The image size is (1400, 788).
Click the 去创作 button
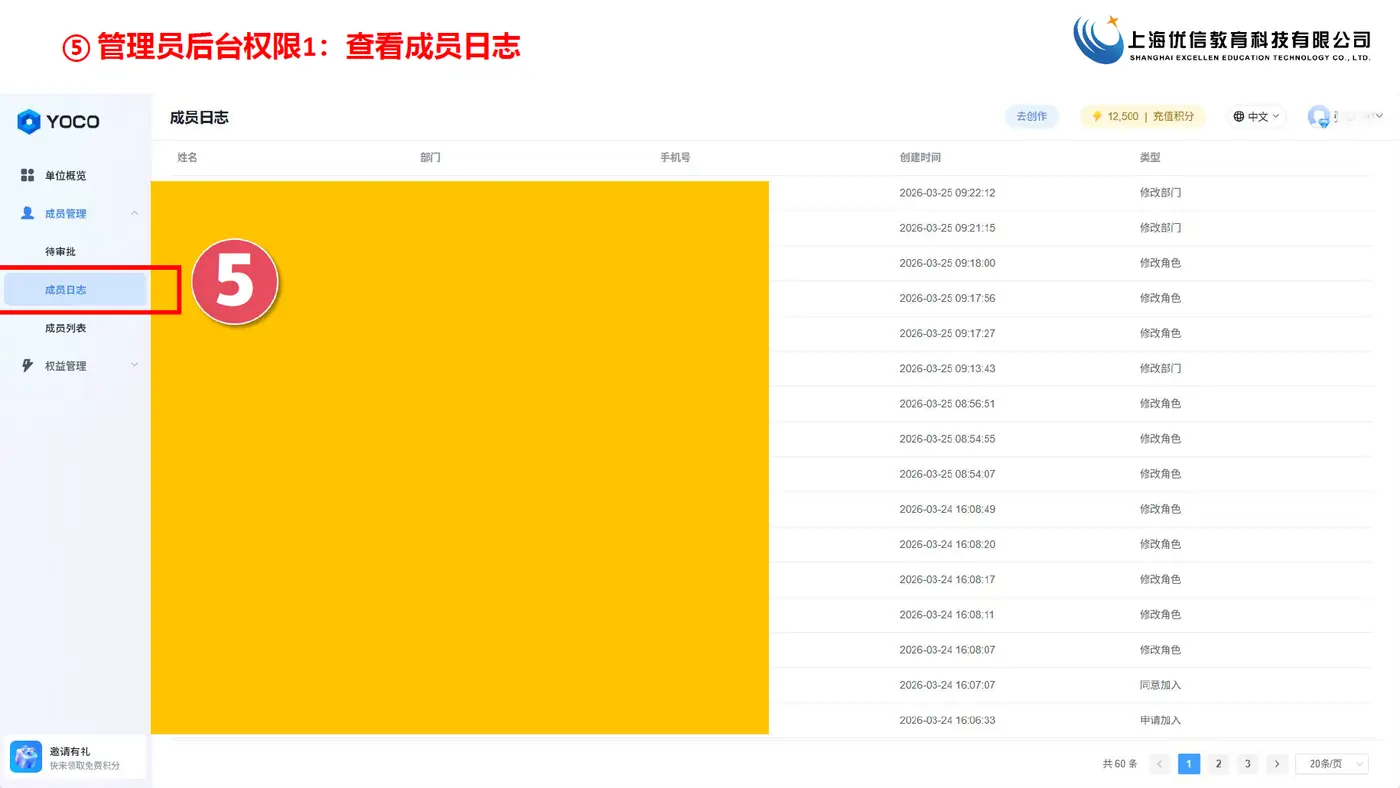click(x=1032, y=117)
